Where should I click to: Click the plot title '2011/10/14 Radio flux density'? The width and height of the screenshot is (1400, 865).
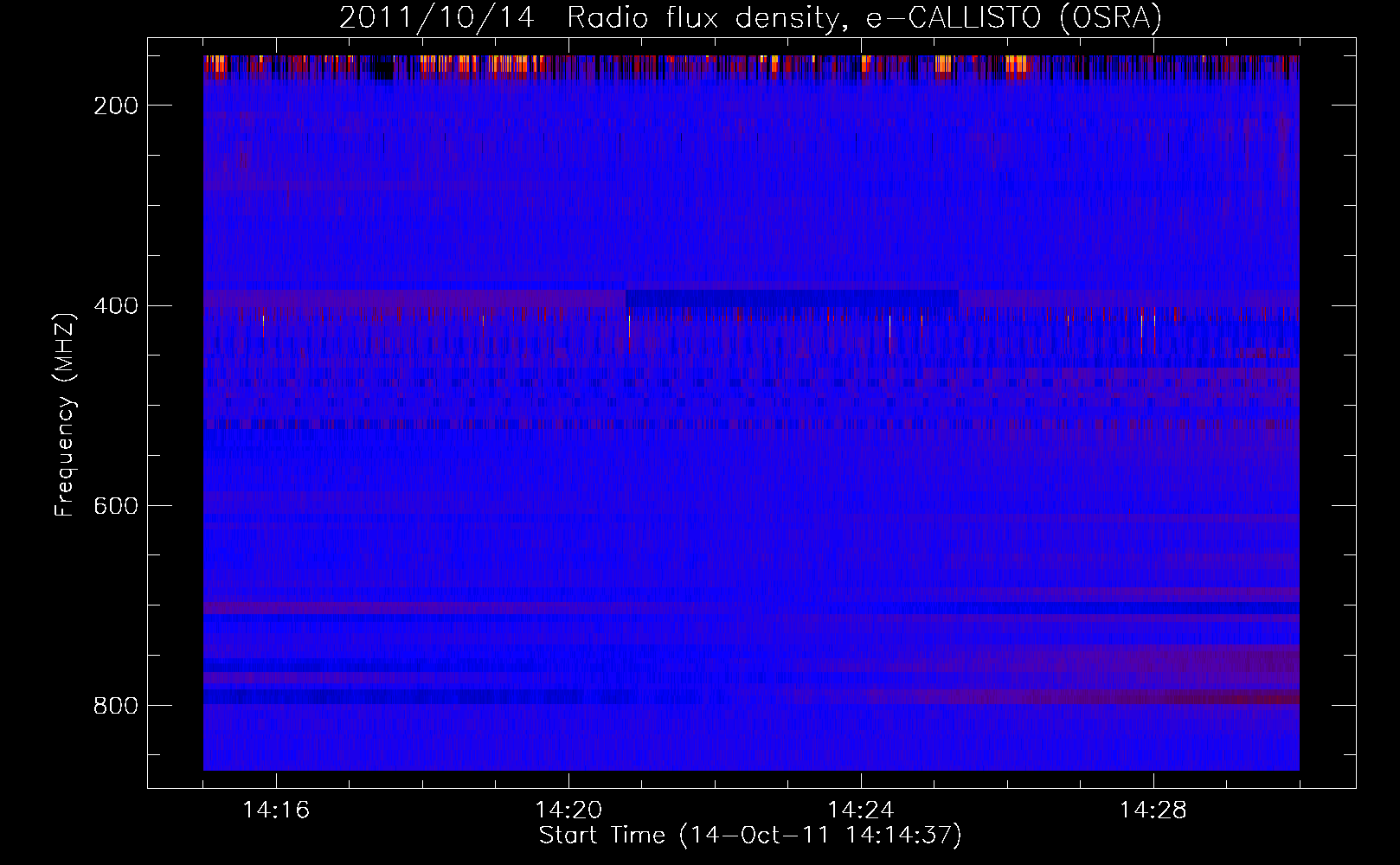click(749, 18)
